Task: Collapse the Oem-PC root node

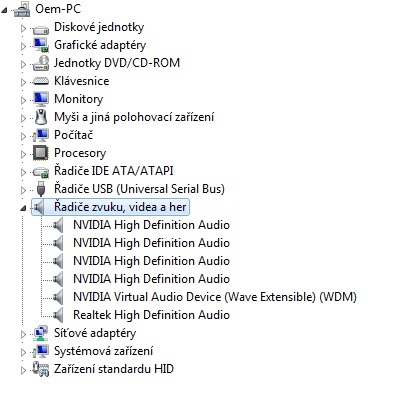Action: coord(4,10)
